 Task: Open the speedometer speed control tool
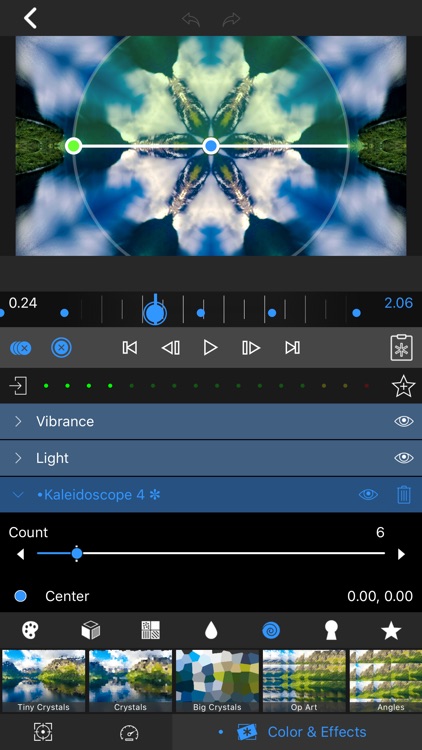point(129,732)
